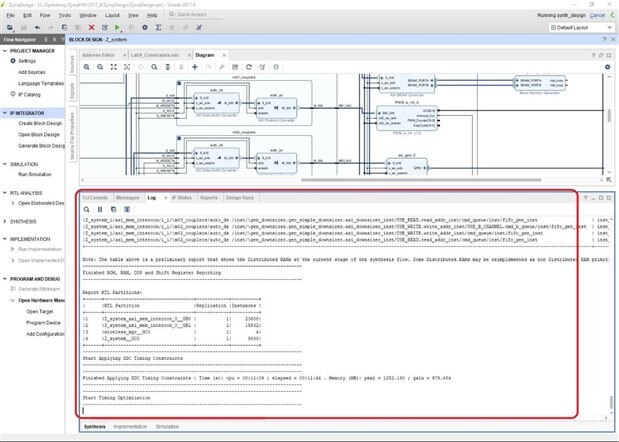Switch to the Messages tab
Screen dimensions: 619x442
point(126,198)
